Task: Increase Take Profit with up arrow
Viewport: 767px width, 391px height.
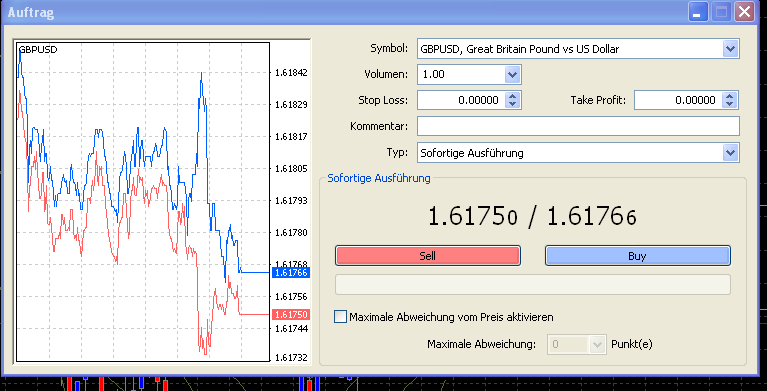Action: coord(729,96)
